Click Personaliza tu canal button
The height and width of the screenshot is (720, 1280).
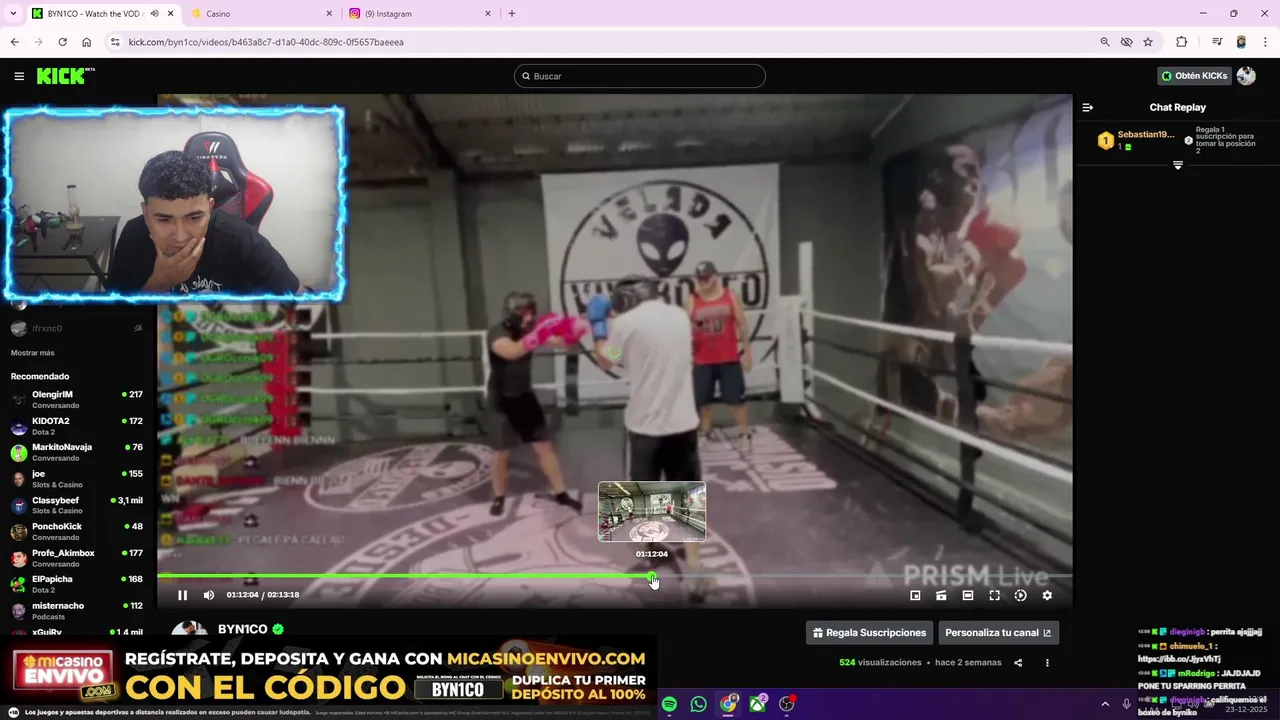click(x=998, y=632)
